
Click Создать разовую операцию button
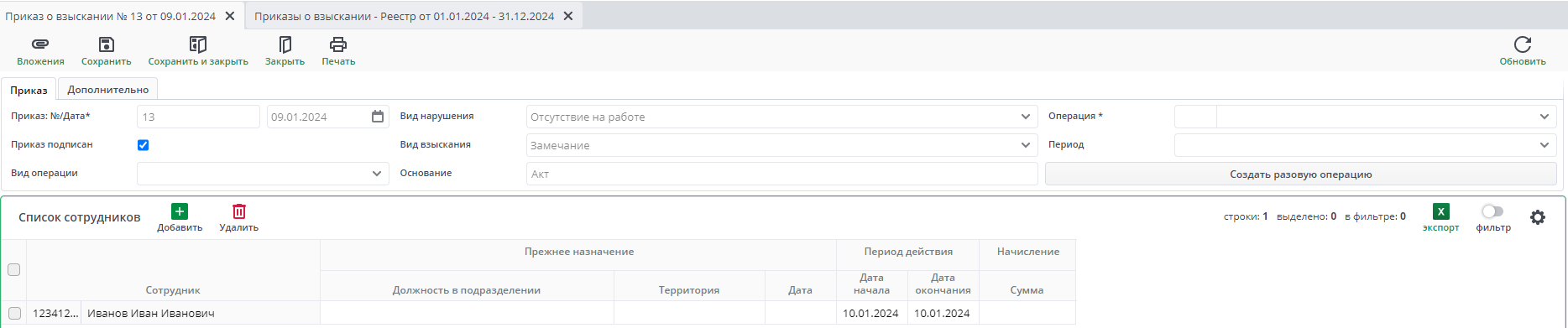[1300, 174]
